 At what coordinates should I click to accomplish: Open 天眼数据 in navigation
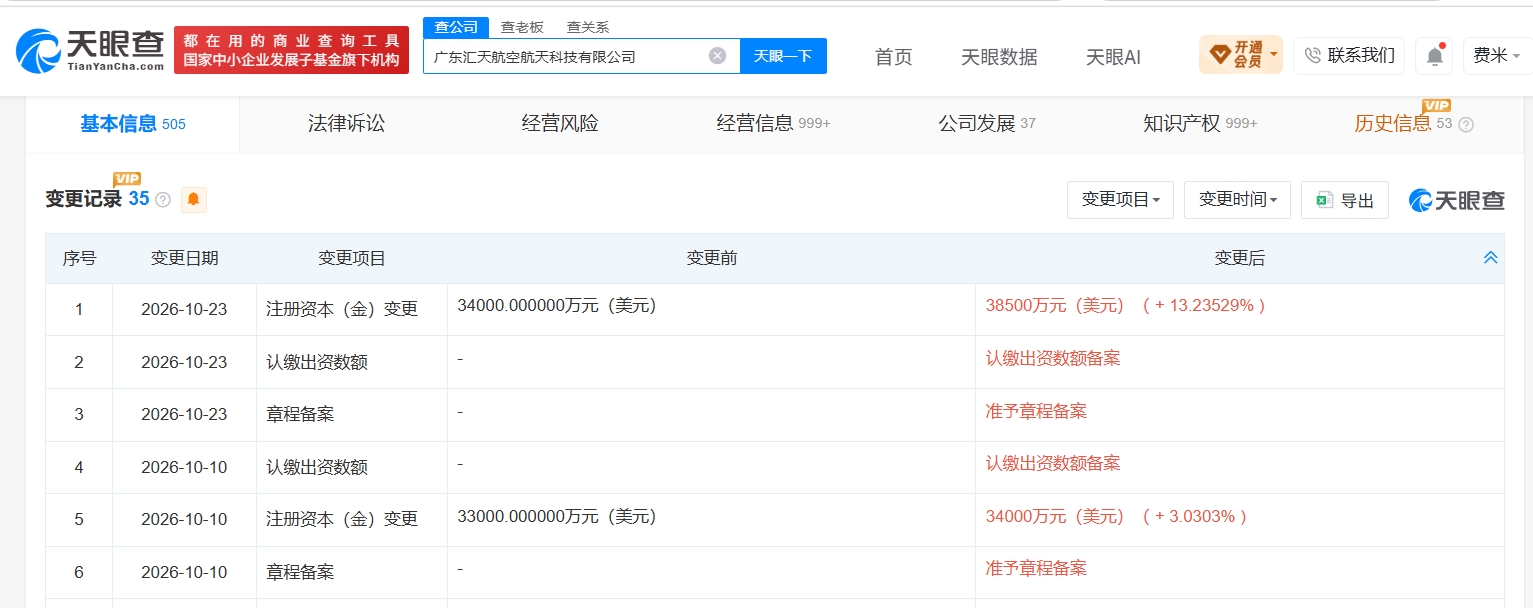[999, 57]
